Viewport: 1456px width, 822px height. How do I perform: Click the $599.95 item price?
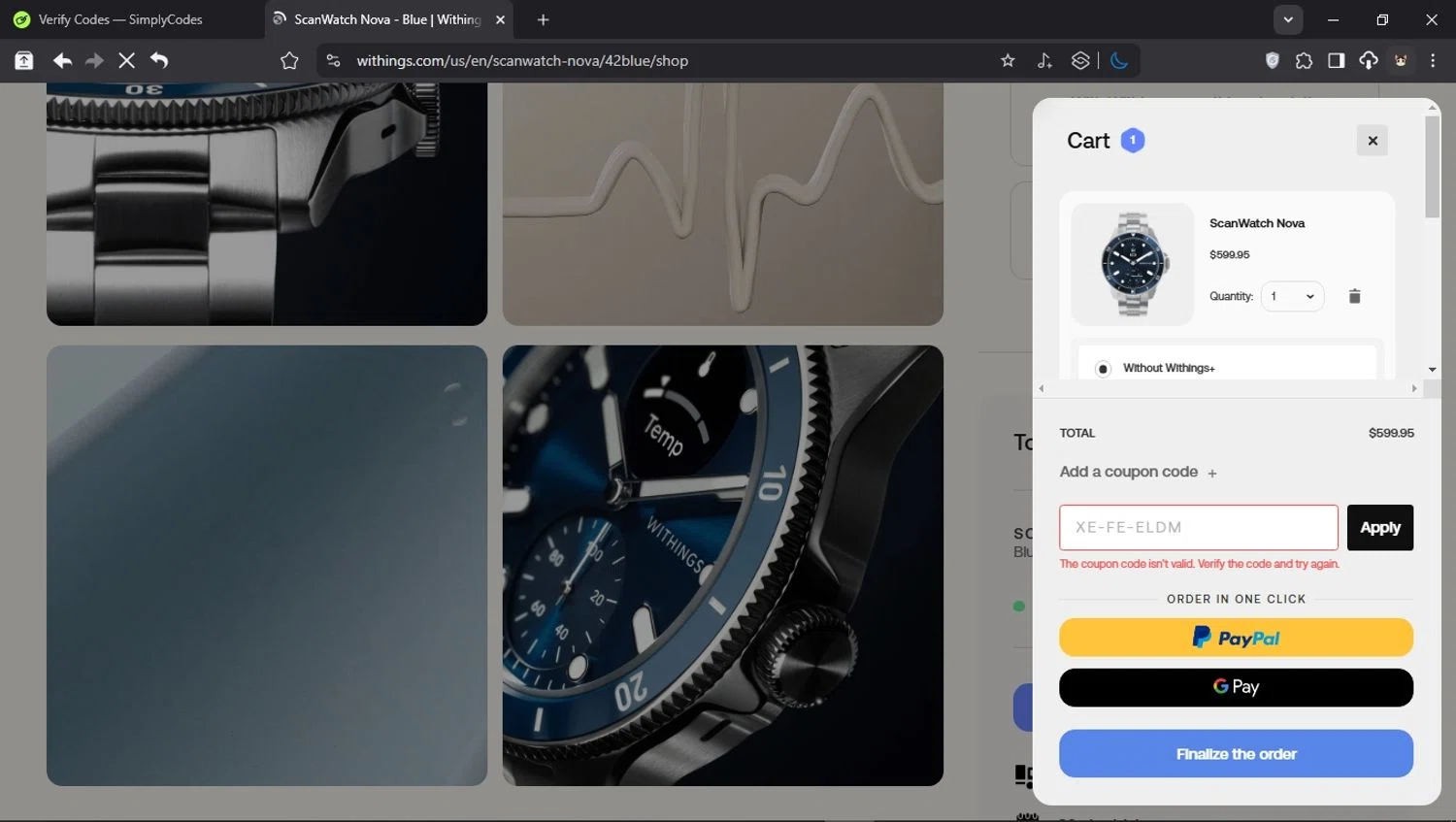(x=1230, y=254)
